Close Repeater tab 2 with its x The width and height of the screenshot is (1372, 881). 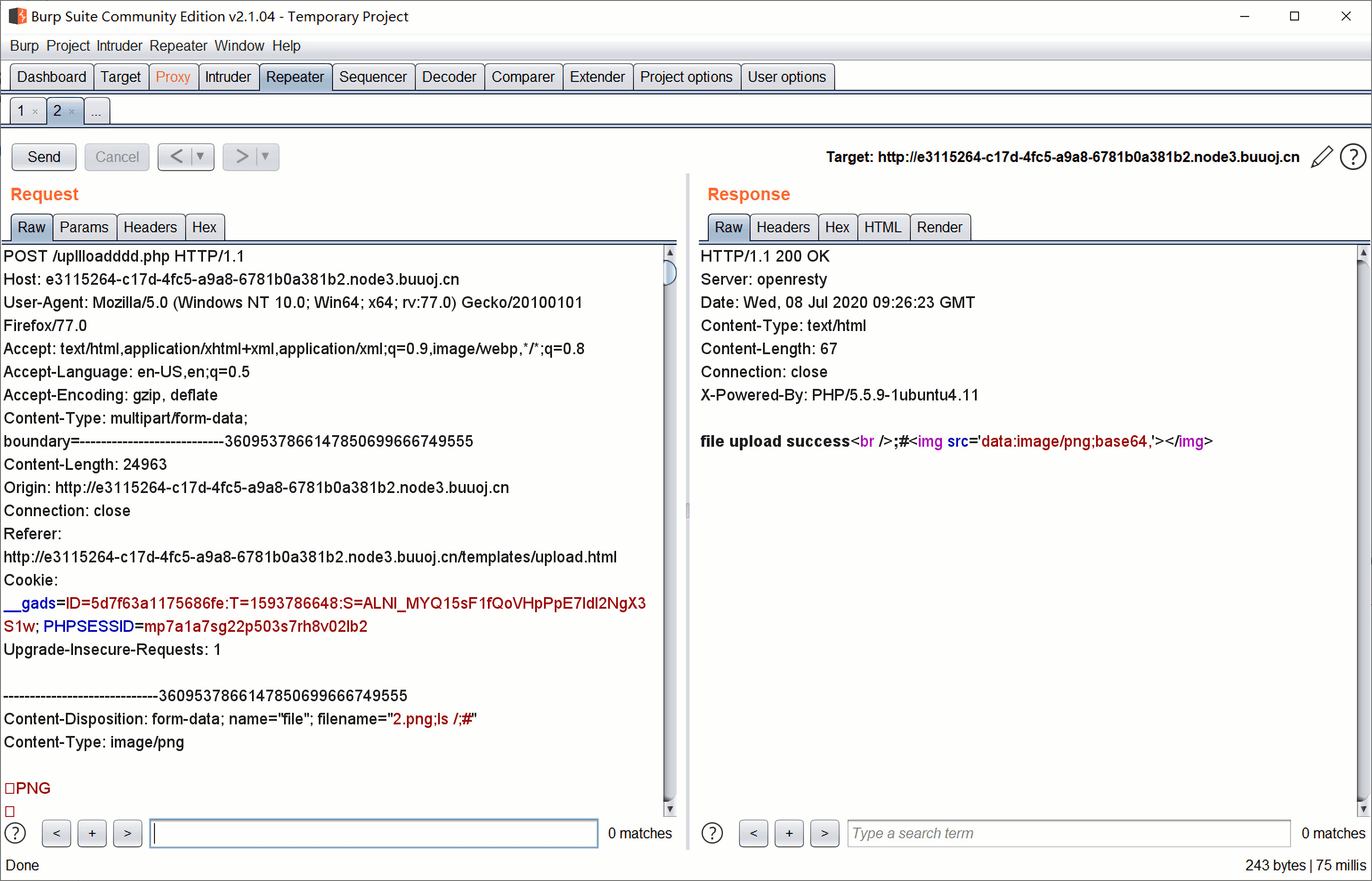[x=72, y=112]
